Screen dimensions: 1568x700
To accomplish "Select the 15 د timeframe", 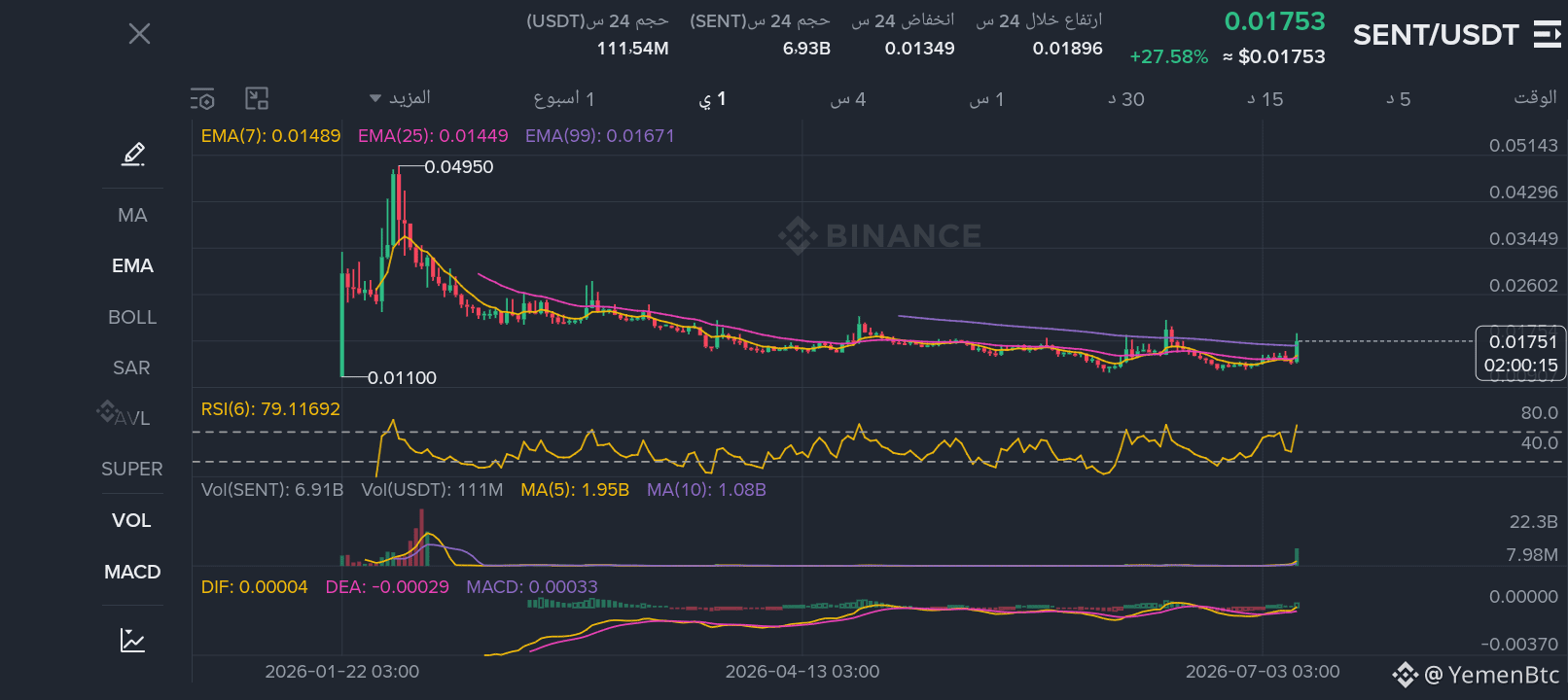I will click(x=1265, y=98).
